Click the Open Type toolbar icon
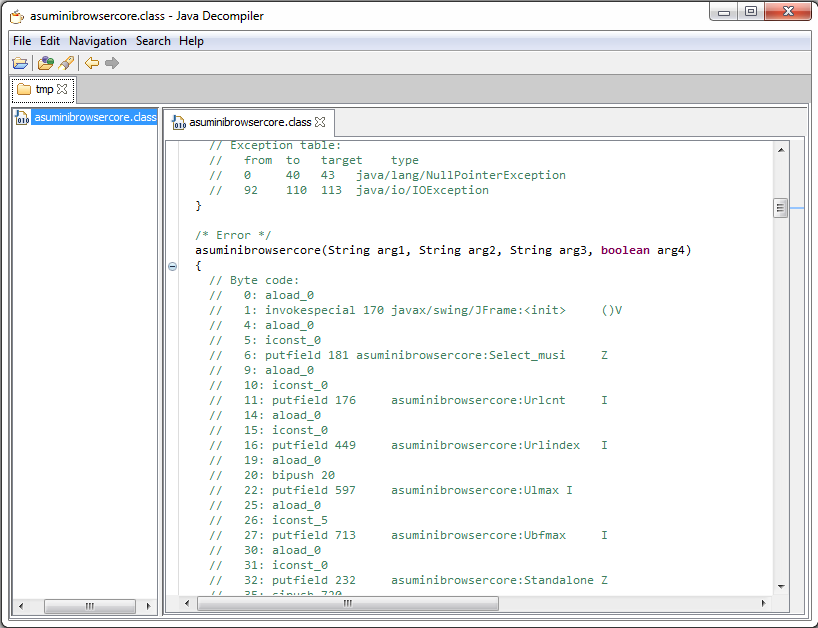The height and width of the screenshot is (628, 818). tap(45, 63)
